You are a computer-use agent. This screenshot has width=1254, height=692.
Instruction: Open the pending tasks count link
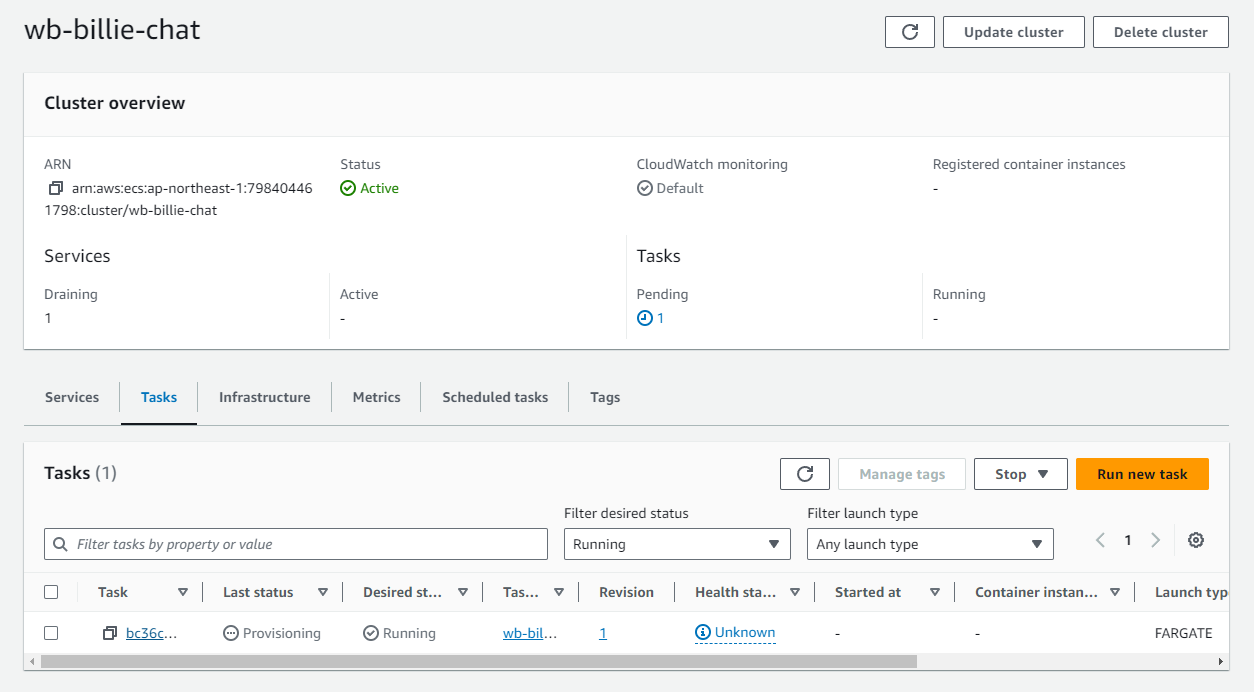pos(660,318)
